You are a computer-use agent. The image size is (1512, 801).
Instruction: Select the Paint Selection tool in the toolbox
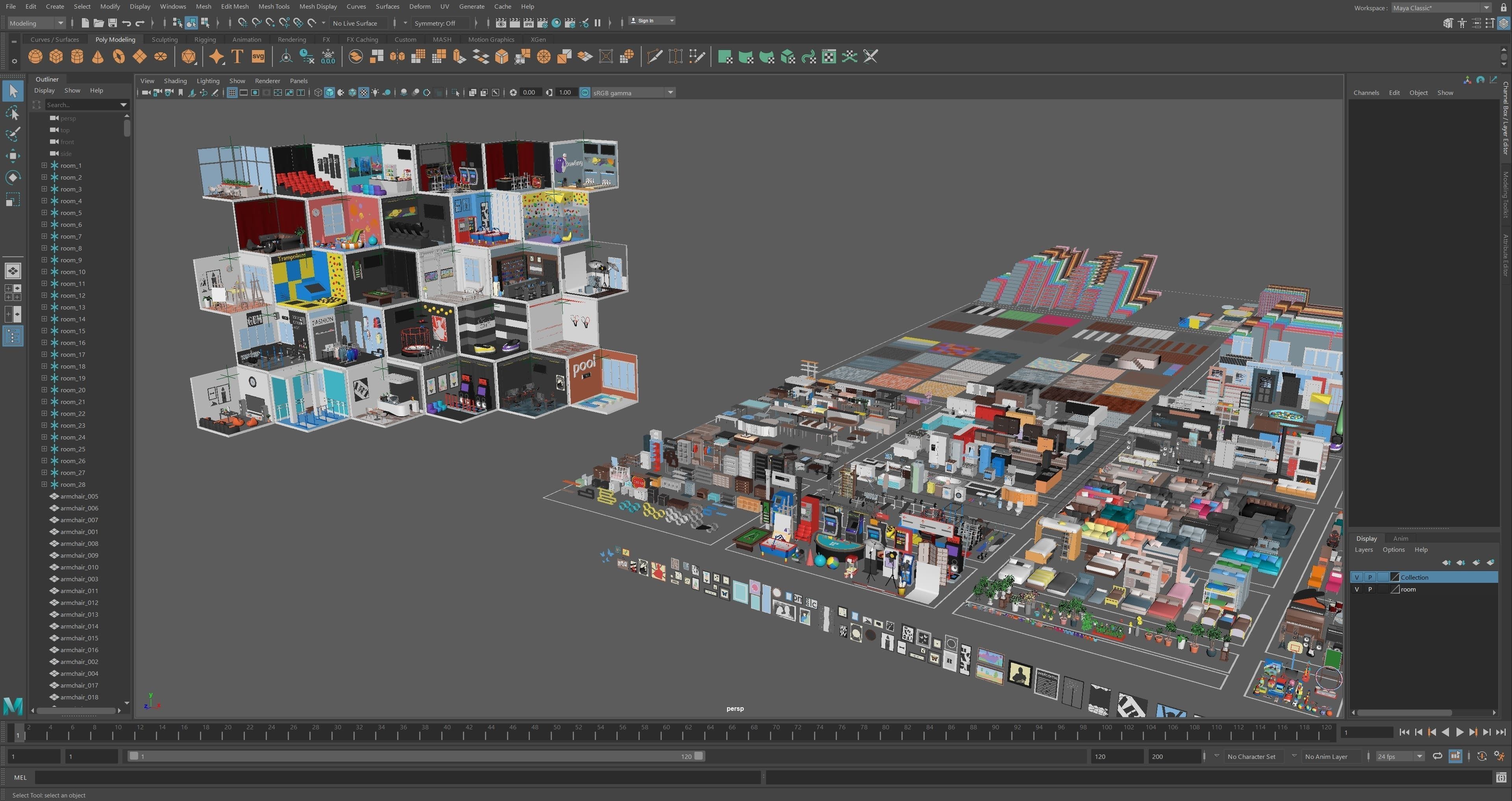[12, 134]
